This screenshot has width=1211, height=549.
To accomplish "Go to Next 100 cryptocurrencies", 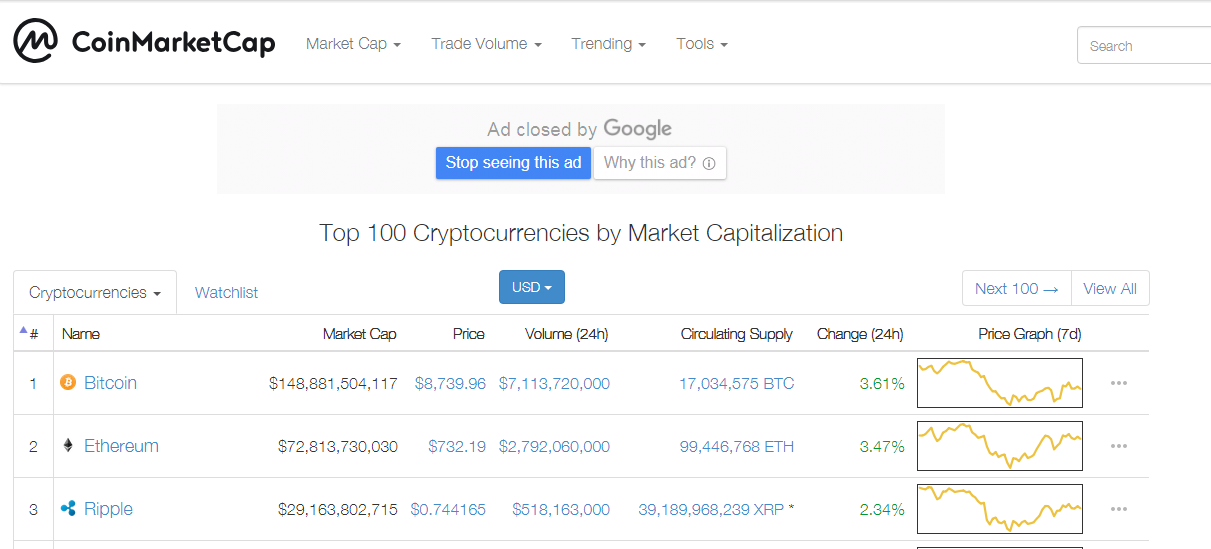I will pyautogui.click(x=1016, y=289).
